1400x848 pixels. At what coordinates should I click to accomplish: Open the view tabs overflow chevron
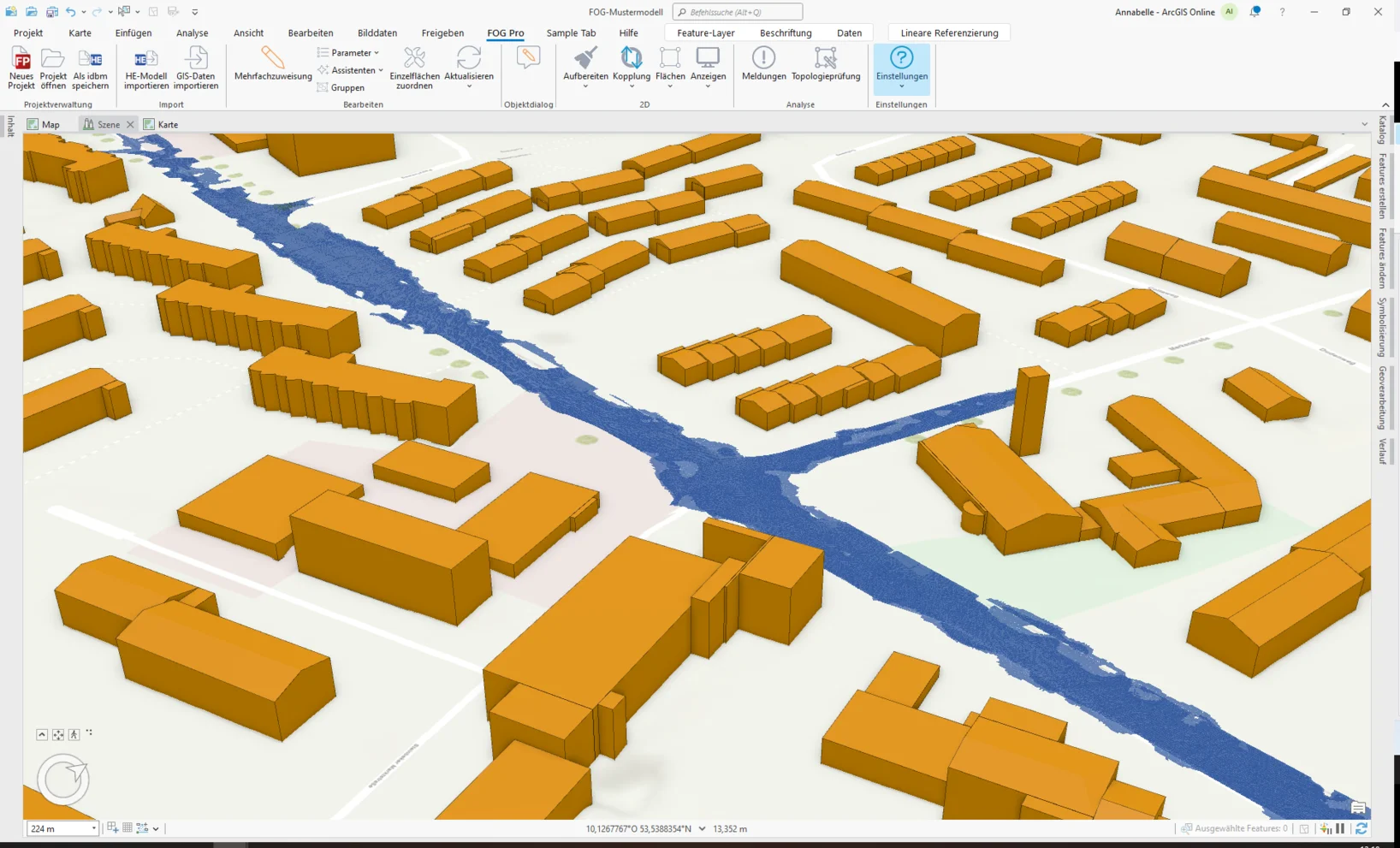pos(1364,124)
